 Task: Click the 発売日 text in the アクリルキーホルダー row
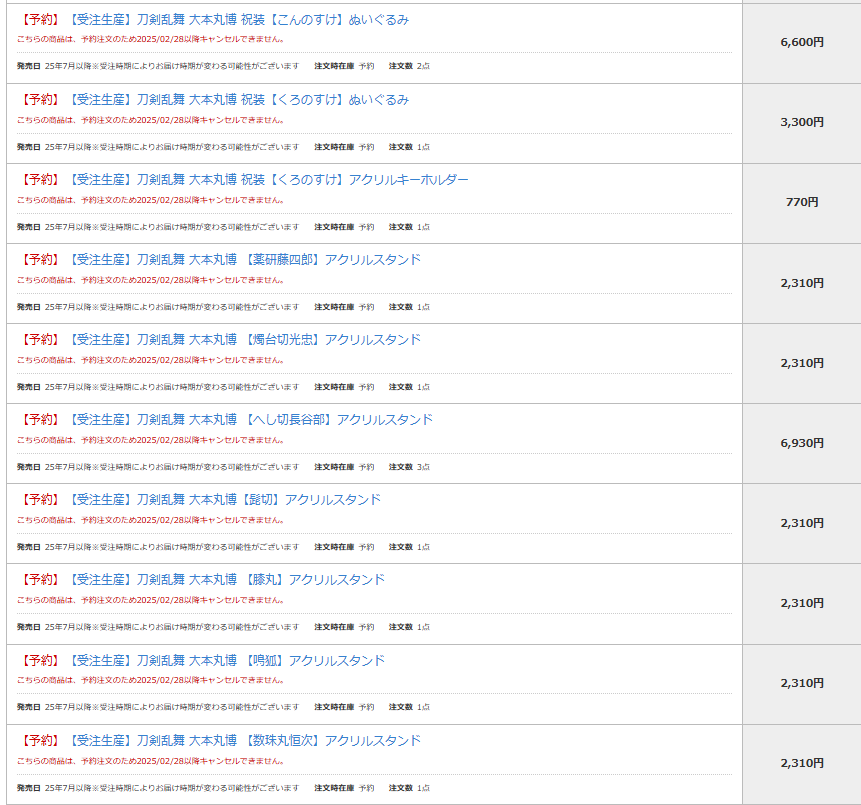pyautogui.click(x=158, y=227)
